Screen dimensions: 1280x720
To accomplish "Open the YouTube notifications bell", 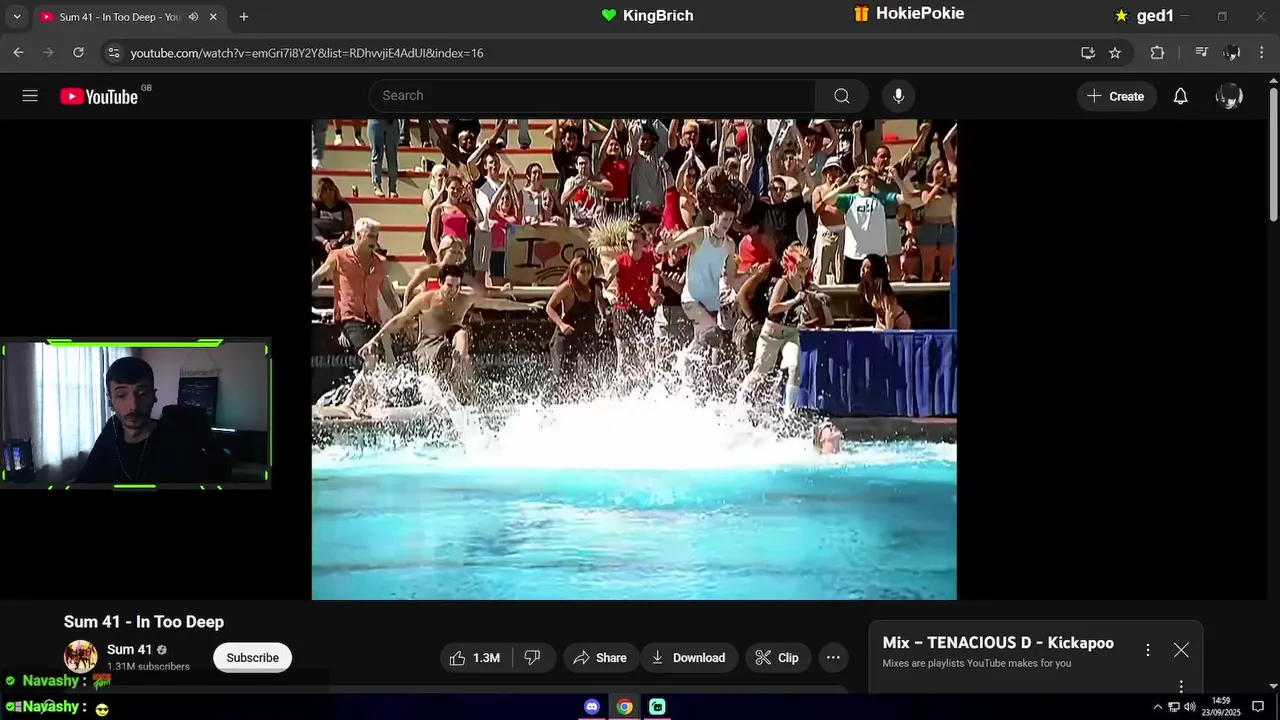I will click(x=1180, y=96).
